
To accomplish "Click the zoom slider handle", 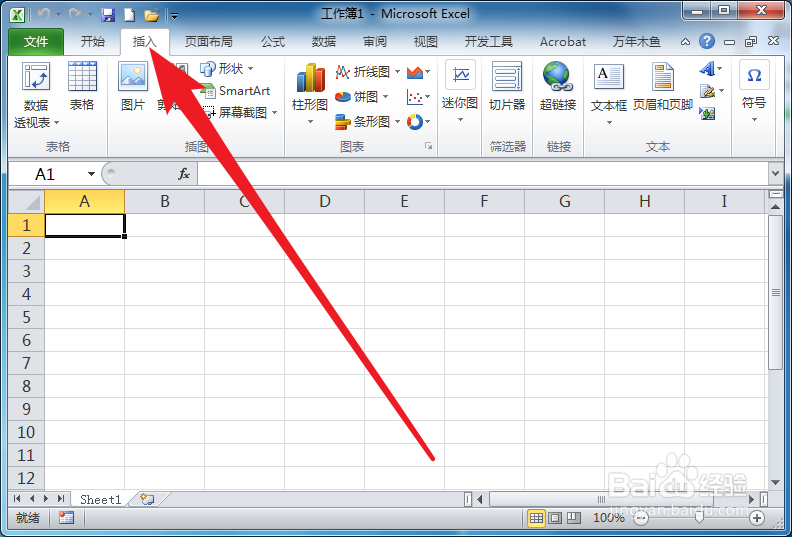I will [x=699, y=518].
